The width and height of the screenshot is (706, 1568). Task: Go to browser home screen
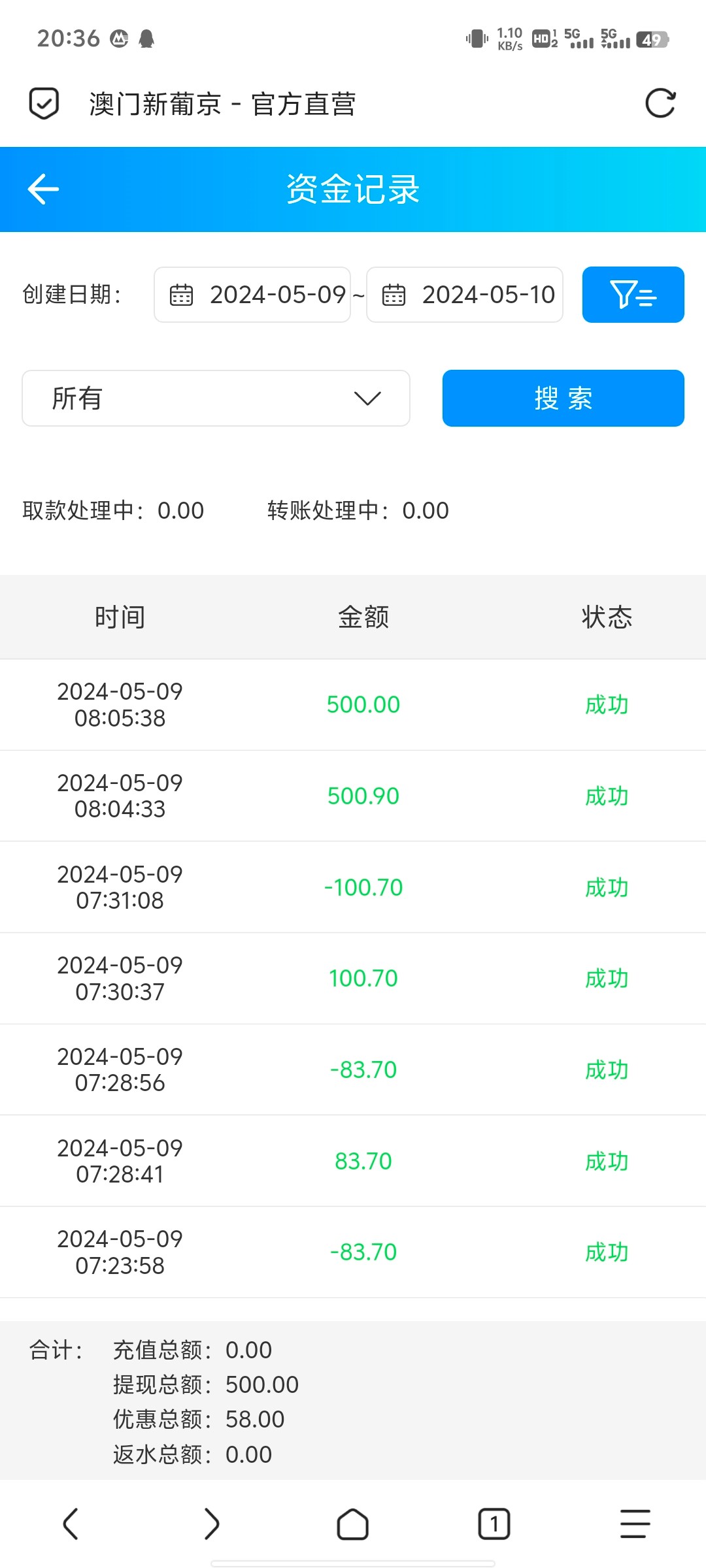[352, 1524]
